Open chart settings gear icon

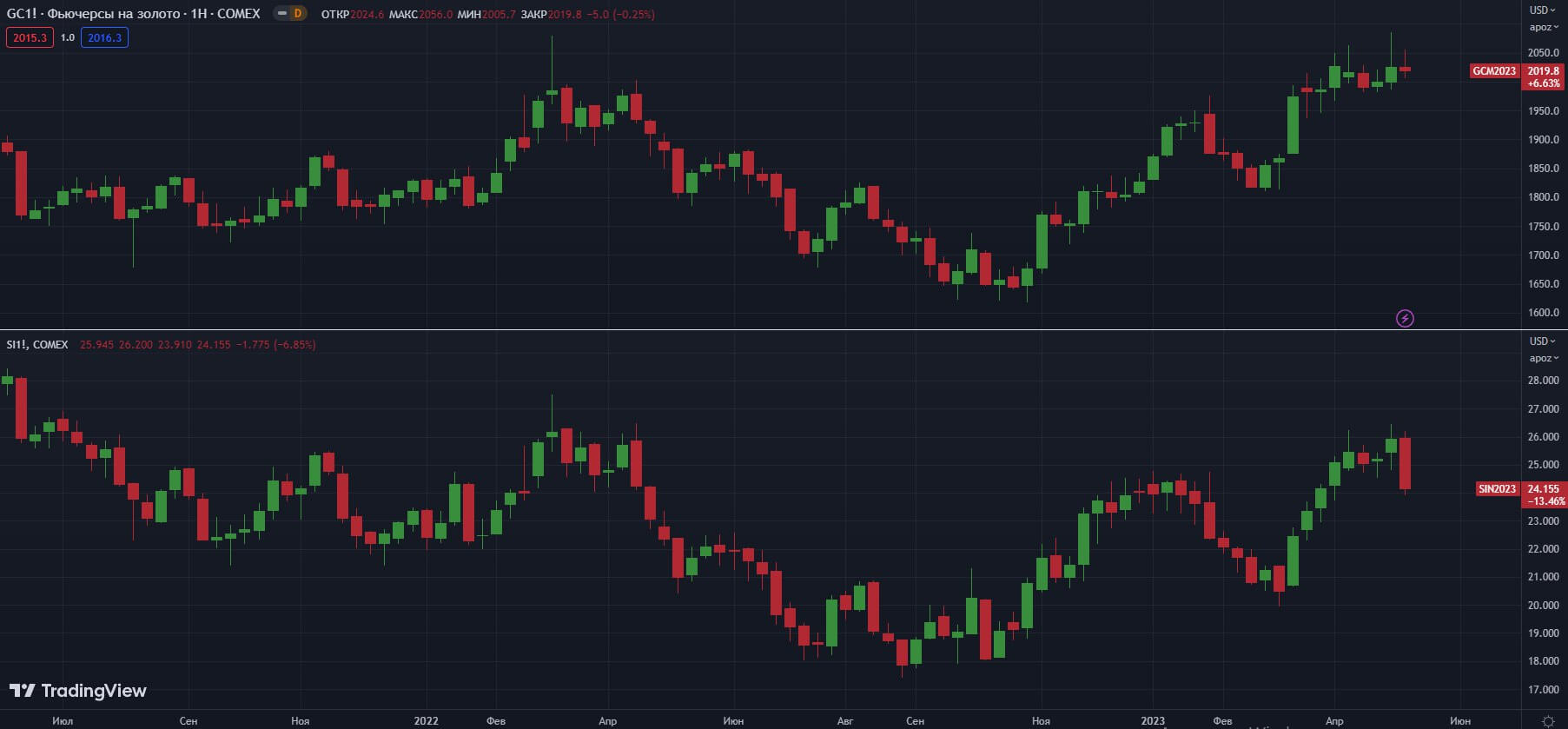[1548, 721]
